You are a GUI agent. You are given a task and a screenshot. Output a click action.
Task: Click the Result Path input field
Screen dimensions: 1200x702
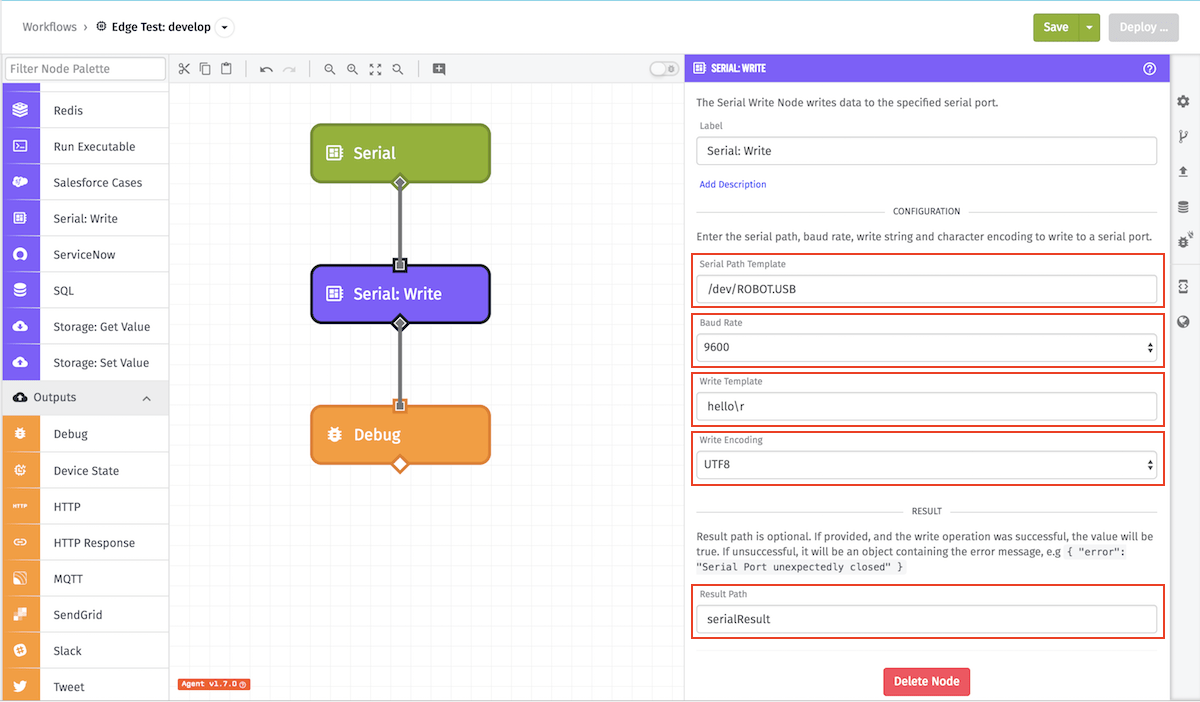(x=926, y=619)
